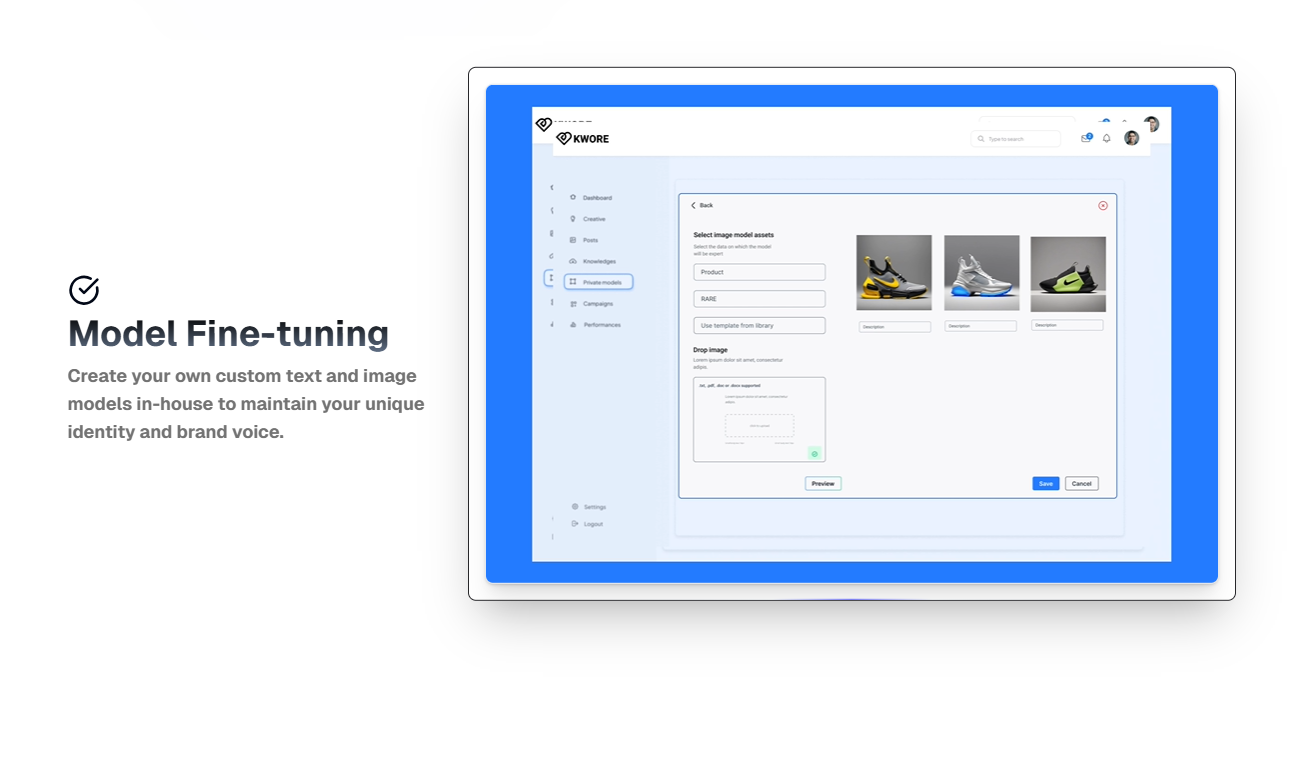
Task: Go back using the Back link
Action: click(702, 205)
